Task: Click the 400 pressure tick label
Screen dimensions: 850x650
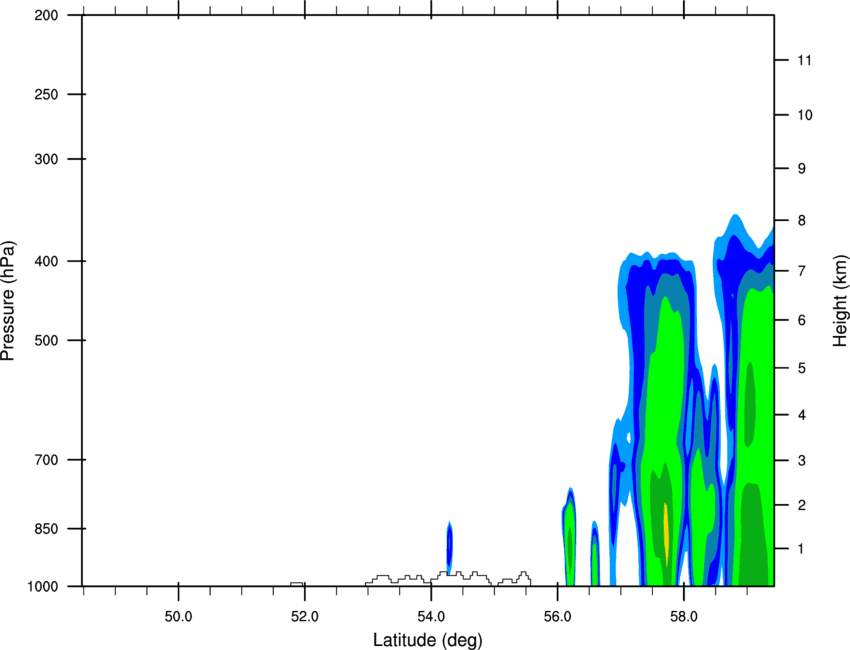Action: click(x=46, y=261)
